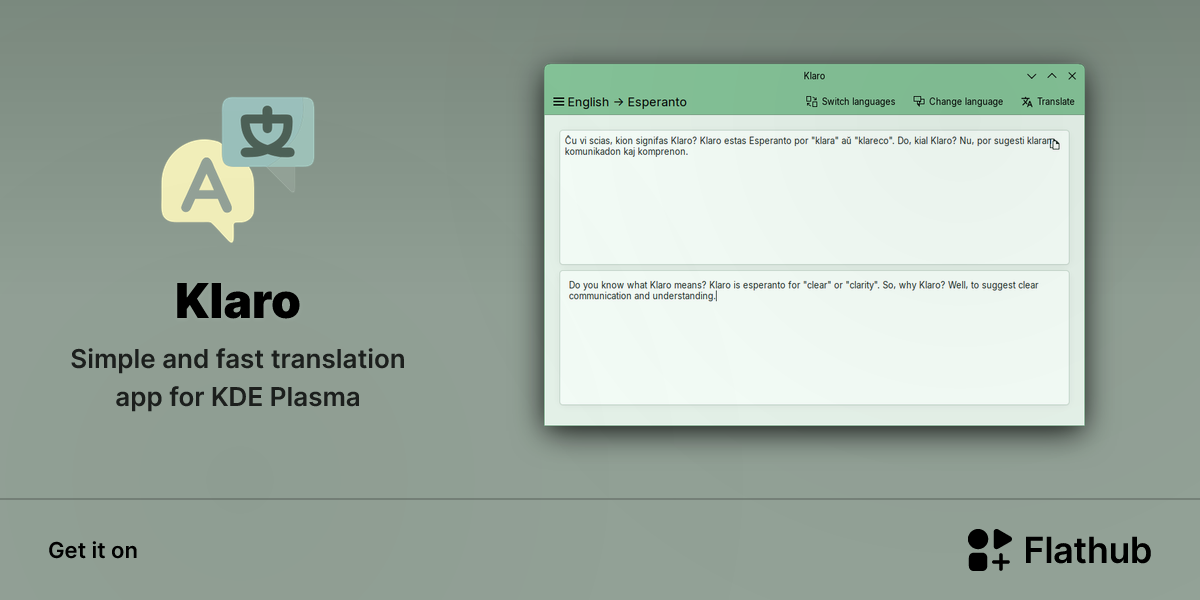Copy the translated Esperanto text
The width and height of the screenshot is (1200, 600).
(1054, 144)
